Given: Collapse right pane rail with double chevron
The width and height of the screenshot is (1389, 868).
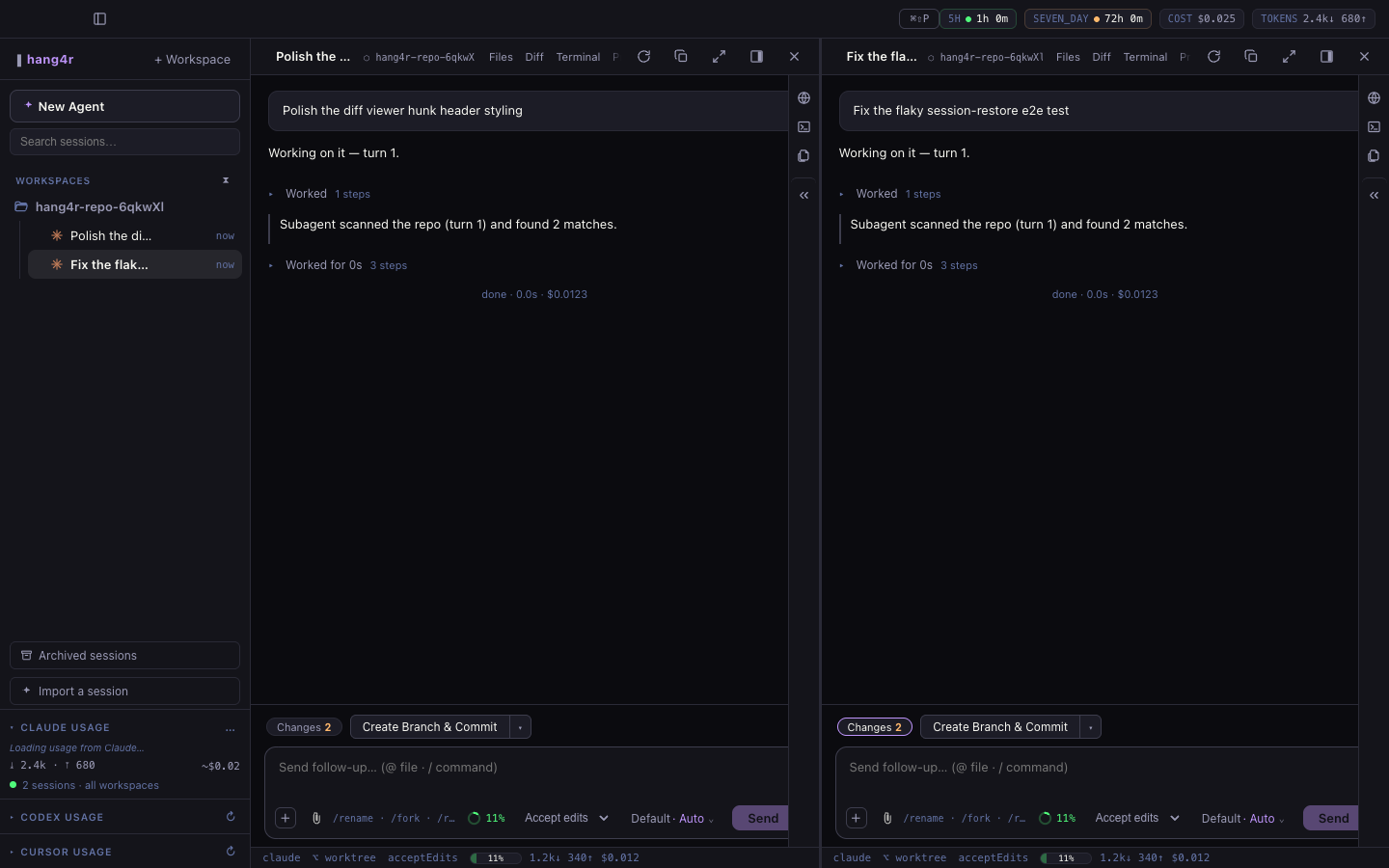Looking at the screenshot, I should 1374,195.
